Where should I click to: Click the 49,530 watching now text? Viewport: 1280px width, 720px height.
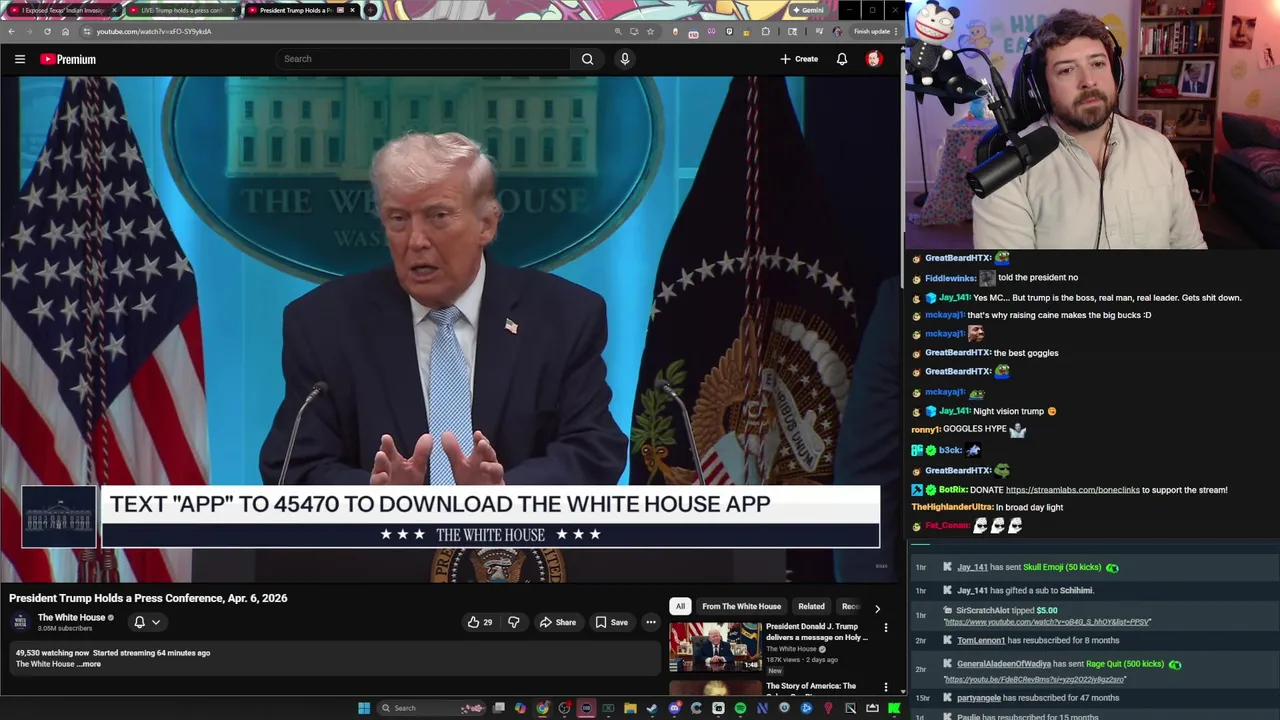point(51,653)
